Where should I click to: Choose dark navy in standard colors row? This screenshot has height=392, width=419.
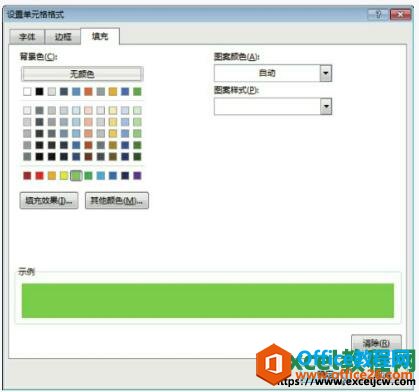pyautogui.click(x=125, y=175)
